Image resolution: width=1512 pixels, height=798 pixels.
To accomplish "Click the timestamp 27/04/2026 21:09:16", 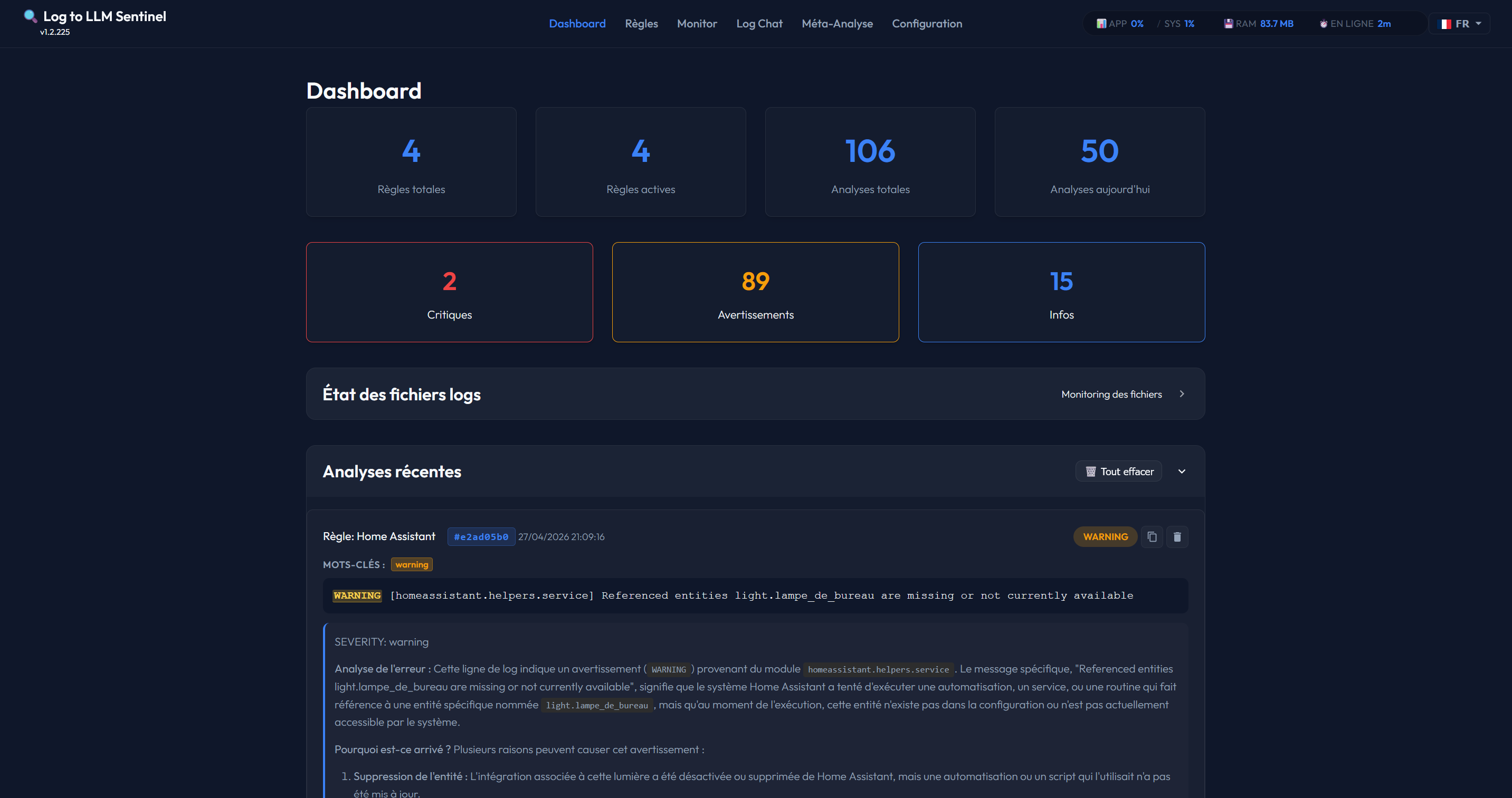I will pyautogui.click(x=560, y=537).
